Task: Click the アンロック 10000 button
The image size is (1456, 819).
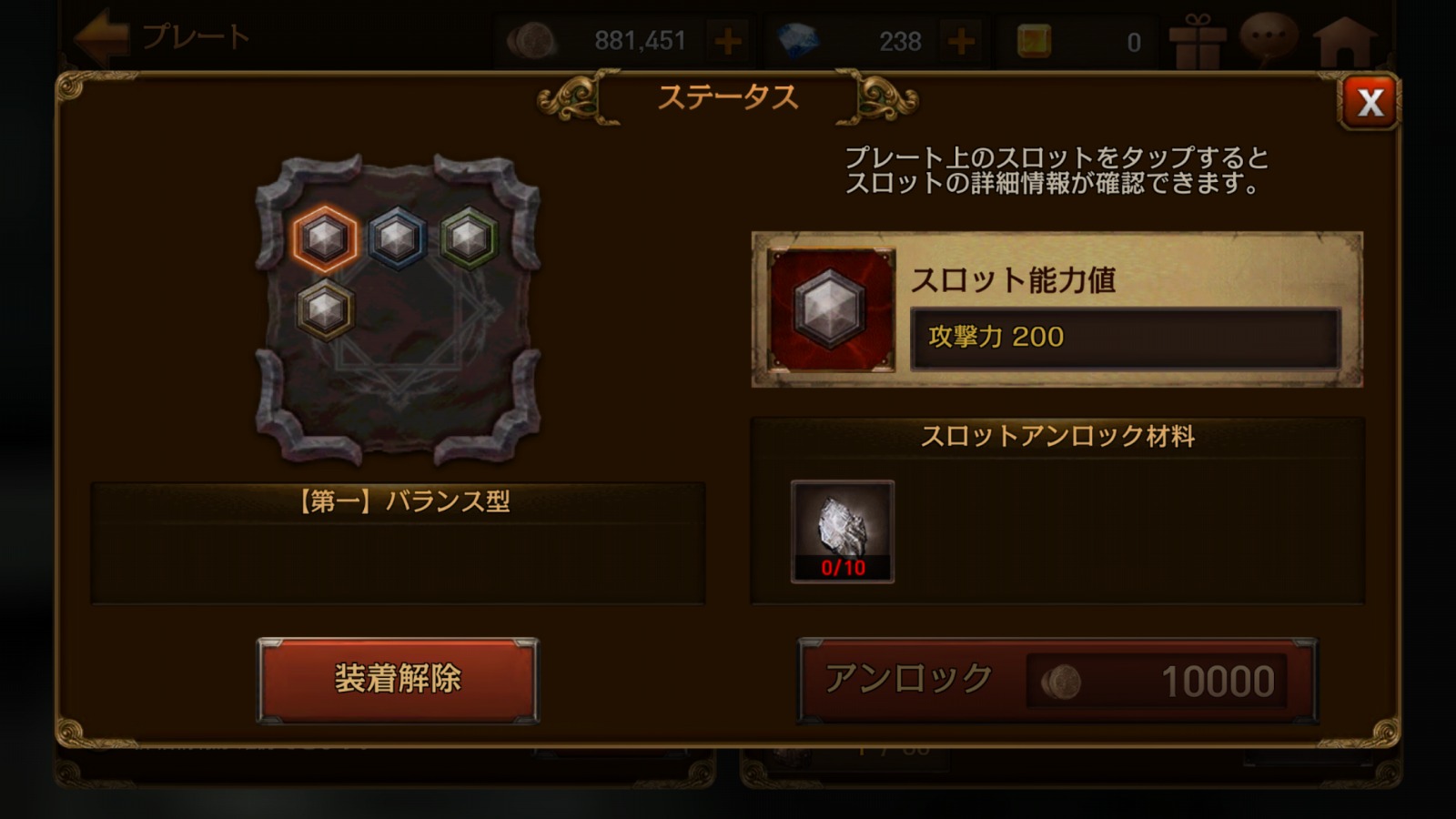Action: [x=1057, y=681]
